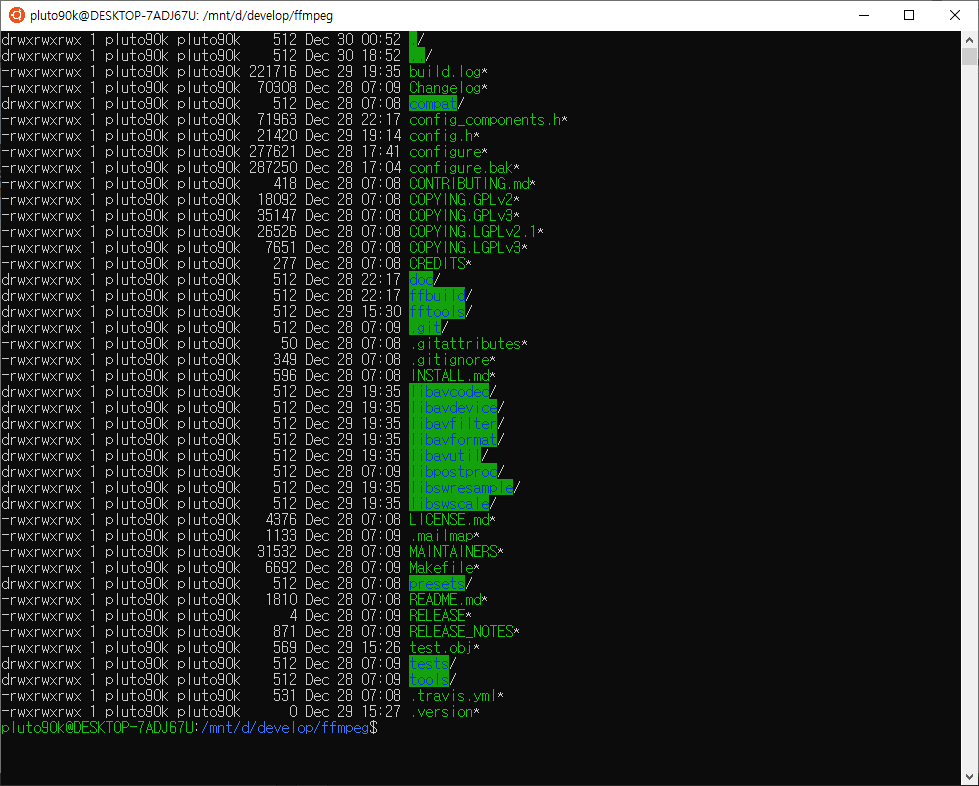This screenshot has width=979, height=786.
Task: Click .mailmap in the listing
Action: point(441,536)
